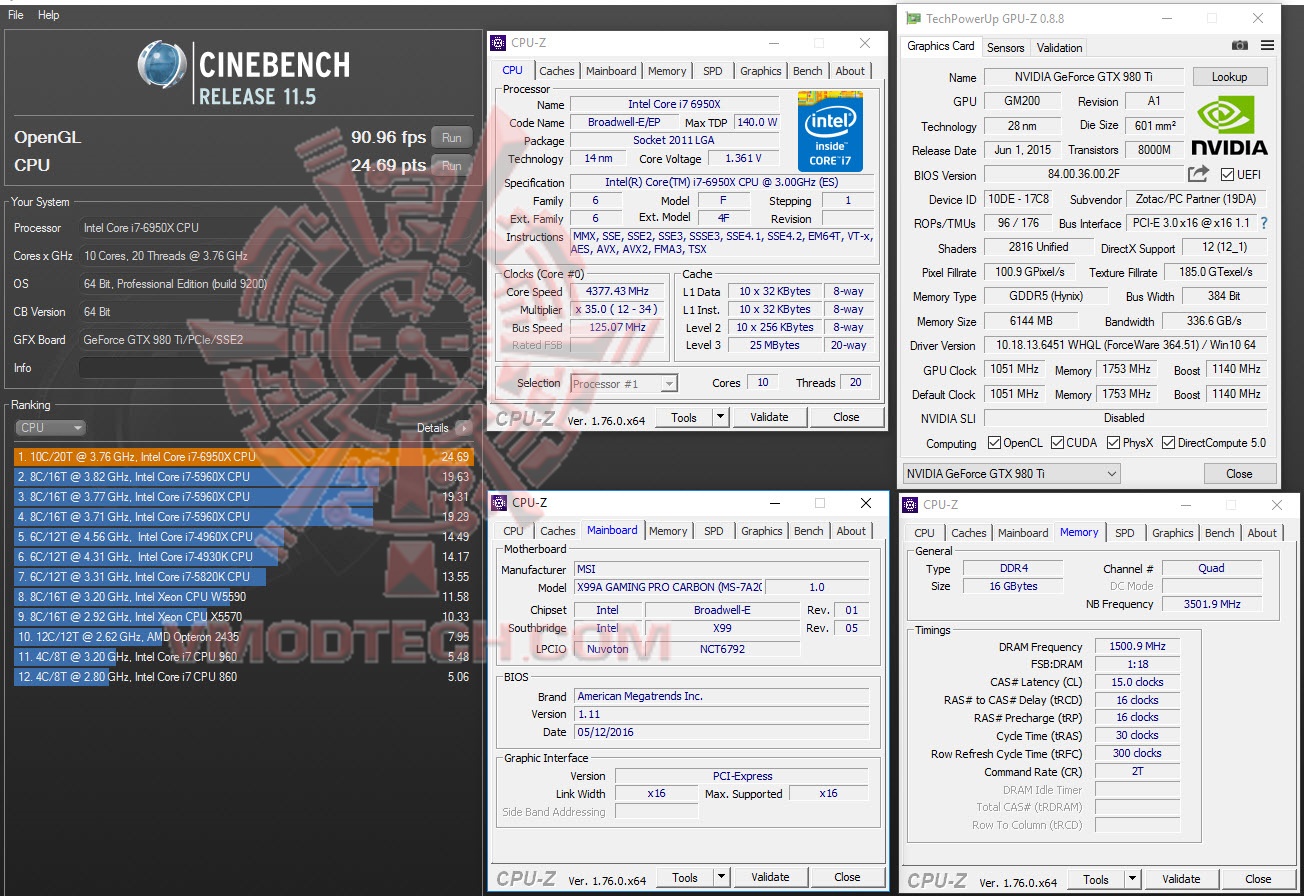This screenshot has height=896, width=1304.
Task: Open the CPU ranking type dropdown in Cinebench
Action: pyautogui.click(x=51, y=428)
